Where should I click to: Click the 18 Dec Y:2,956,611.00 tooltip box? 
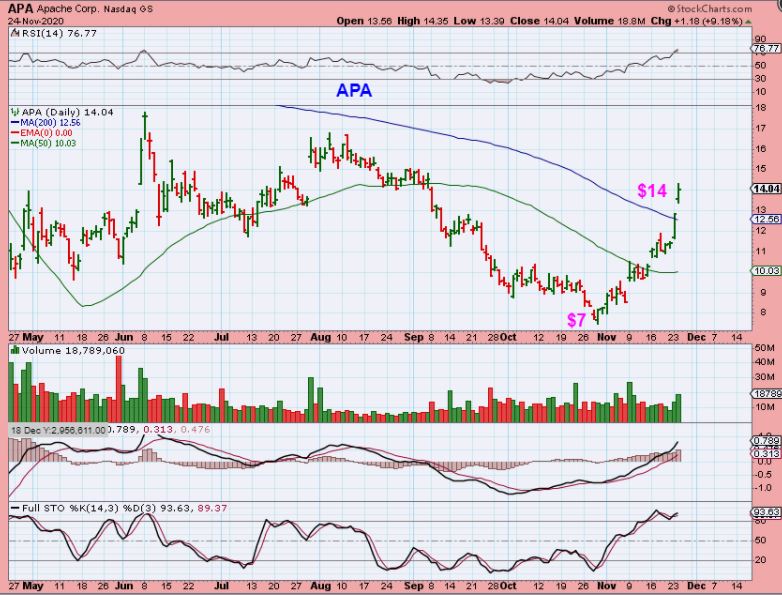(58, 430)
